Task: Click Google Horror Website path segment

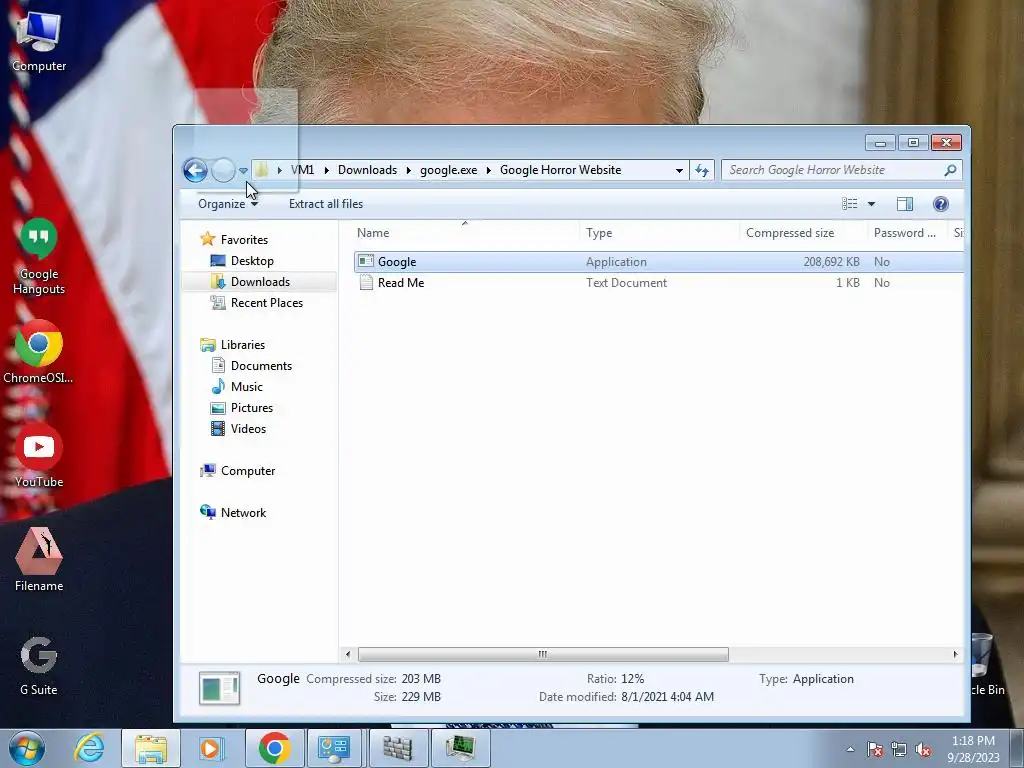Action: [x=560, y=170]
